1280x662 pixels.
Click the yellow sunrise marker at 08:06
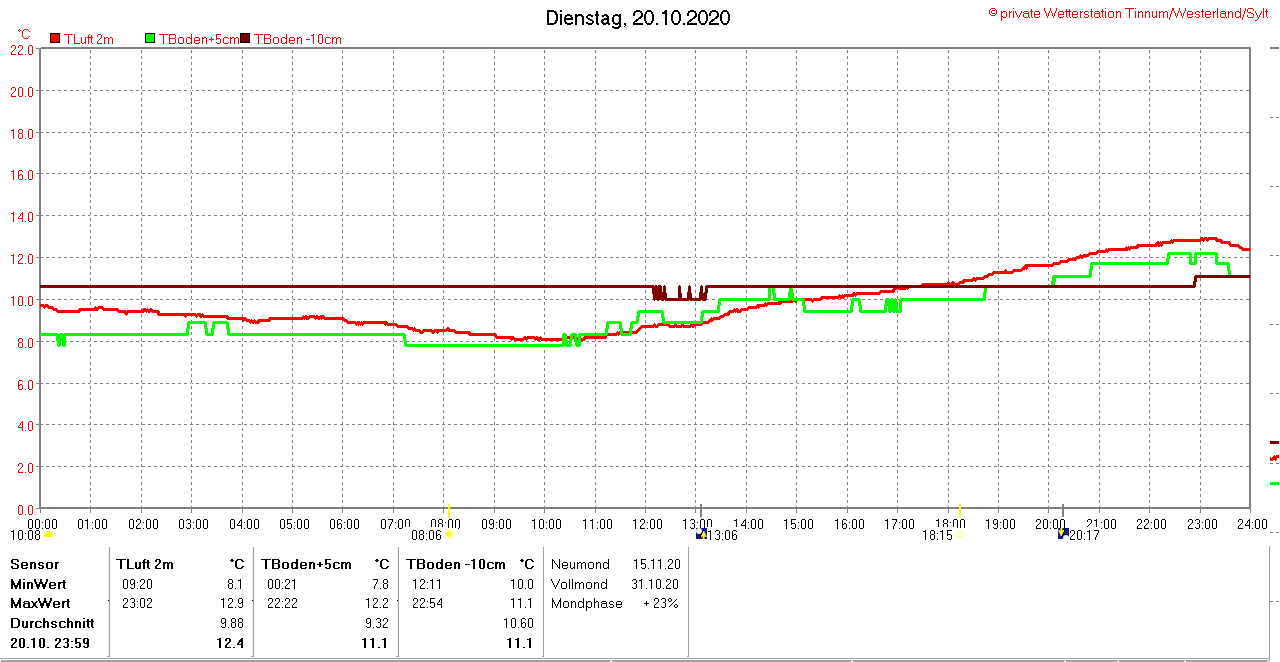point(448,534)
